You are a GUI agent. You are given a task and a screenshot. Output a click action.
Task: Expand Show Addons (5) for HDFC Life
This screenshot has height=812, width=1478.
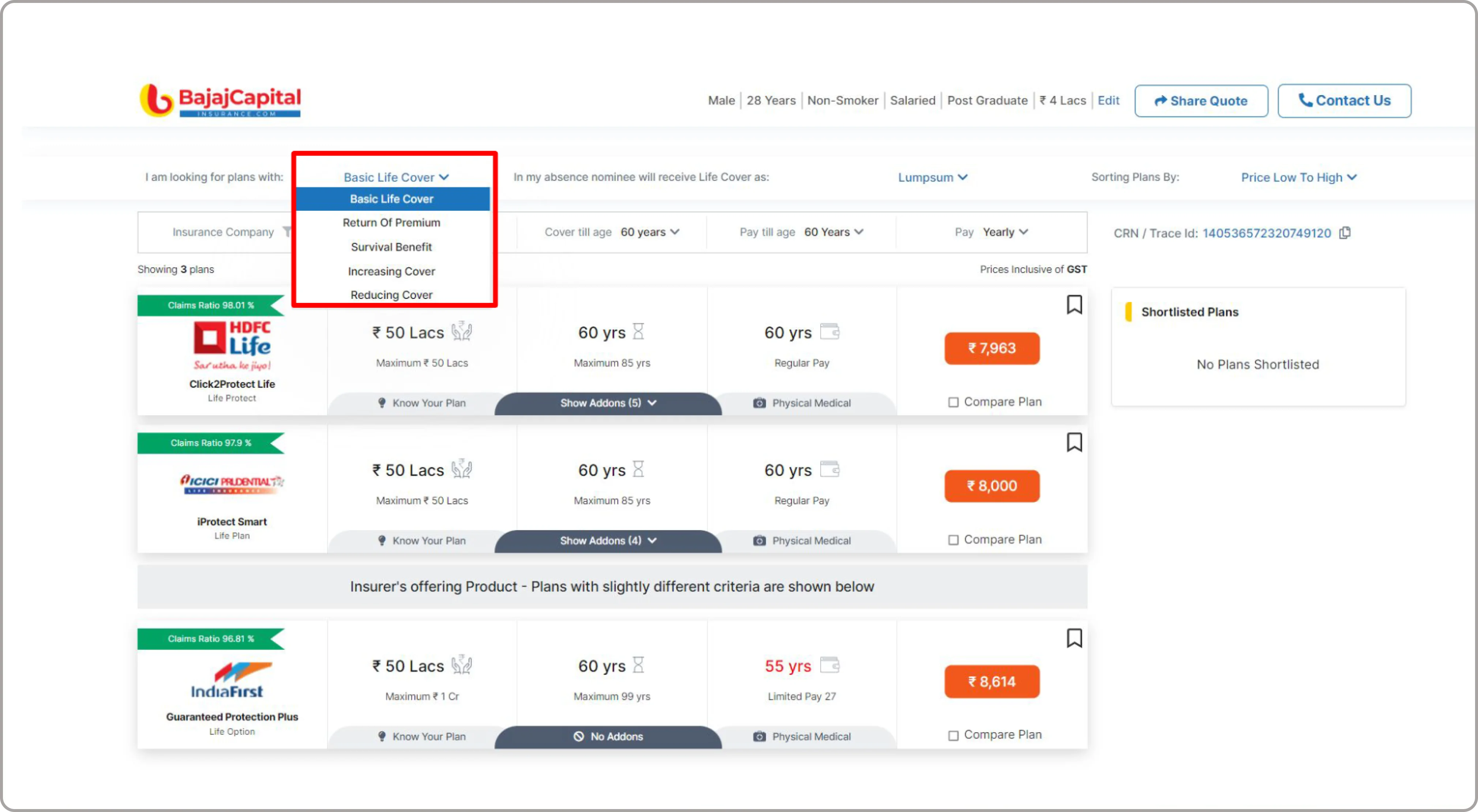(x=608, y=403)
